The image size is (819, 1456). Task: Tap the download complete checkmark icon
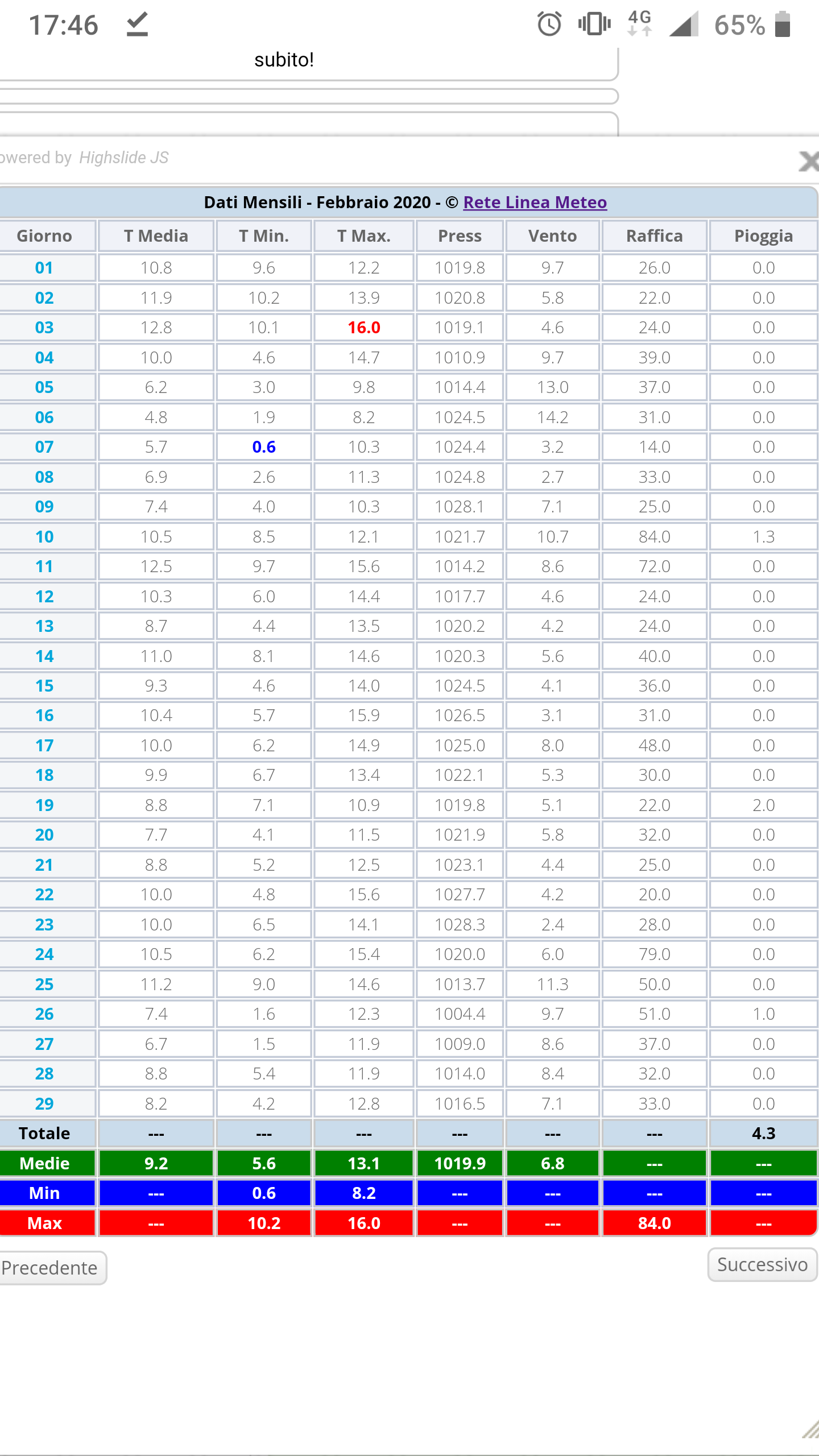(x=137, y=25)
